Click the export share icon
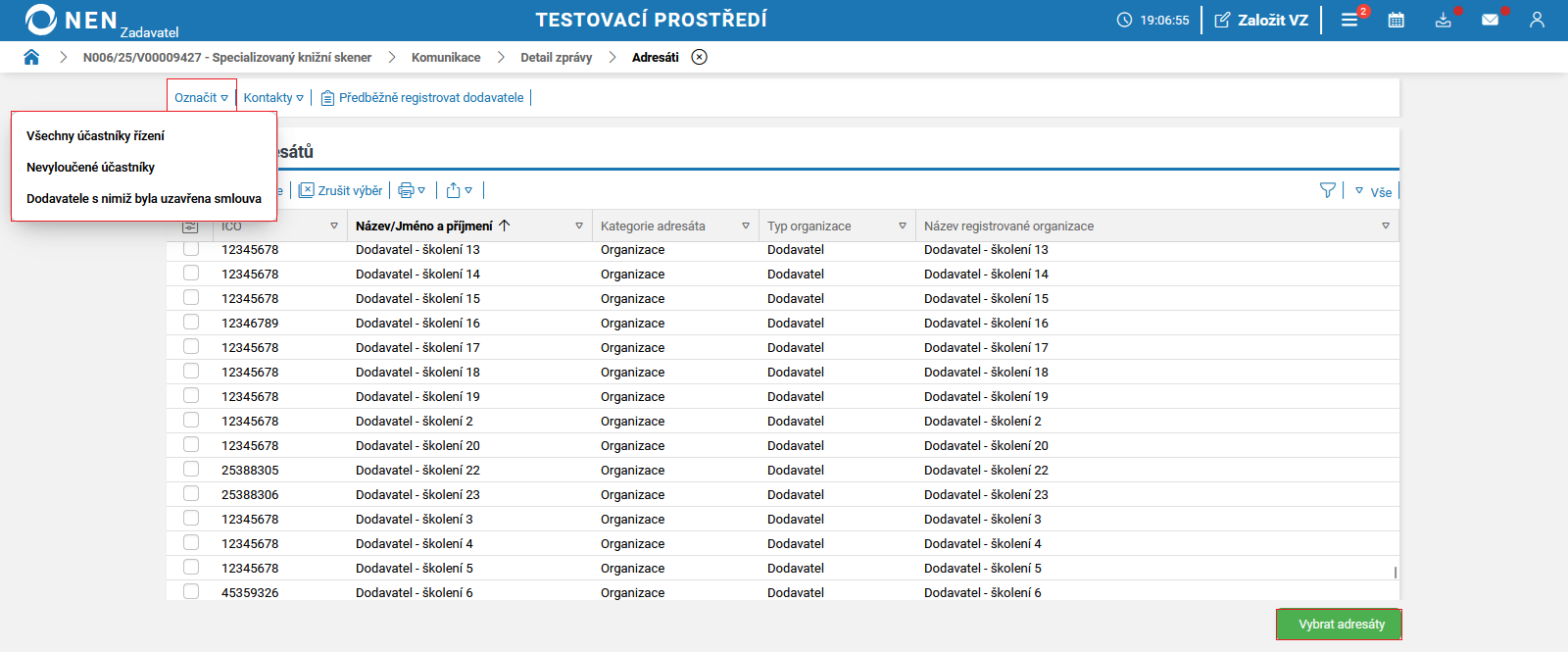Viewport: 1568px width, 652px height. pyautogui.click(x=454, y=190)
